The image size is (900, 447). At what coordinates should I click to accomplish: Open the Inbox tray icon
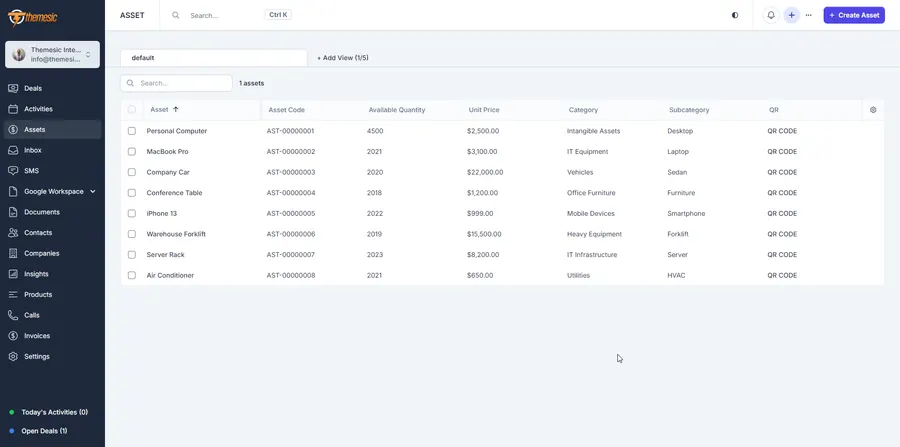coord(13,150)
